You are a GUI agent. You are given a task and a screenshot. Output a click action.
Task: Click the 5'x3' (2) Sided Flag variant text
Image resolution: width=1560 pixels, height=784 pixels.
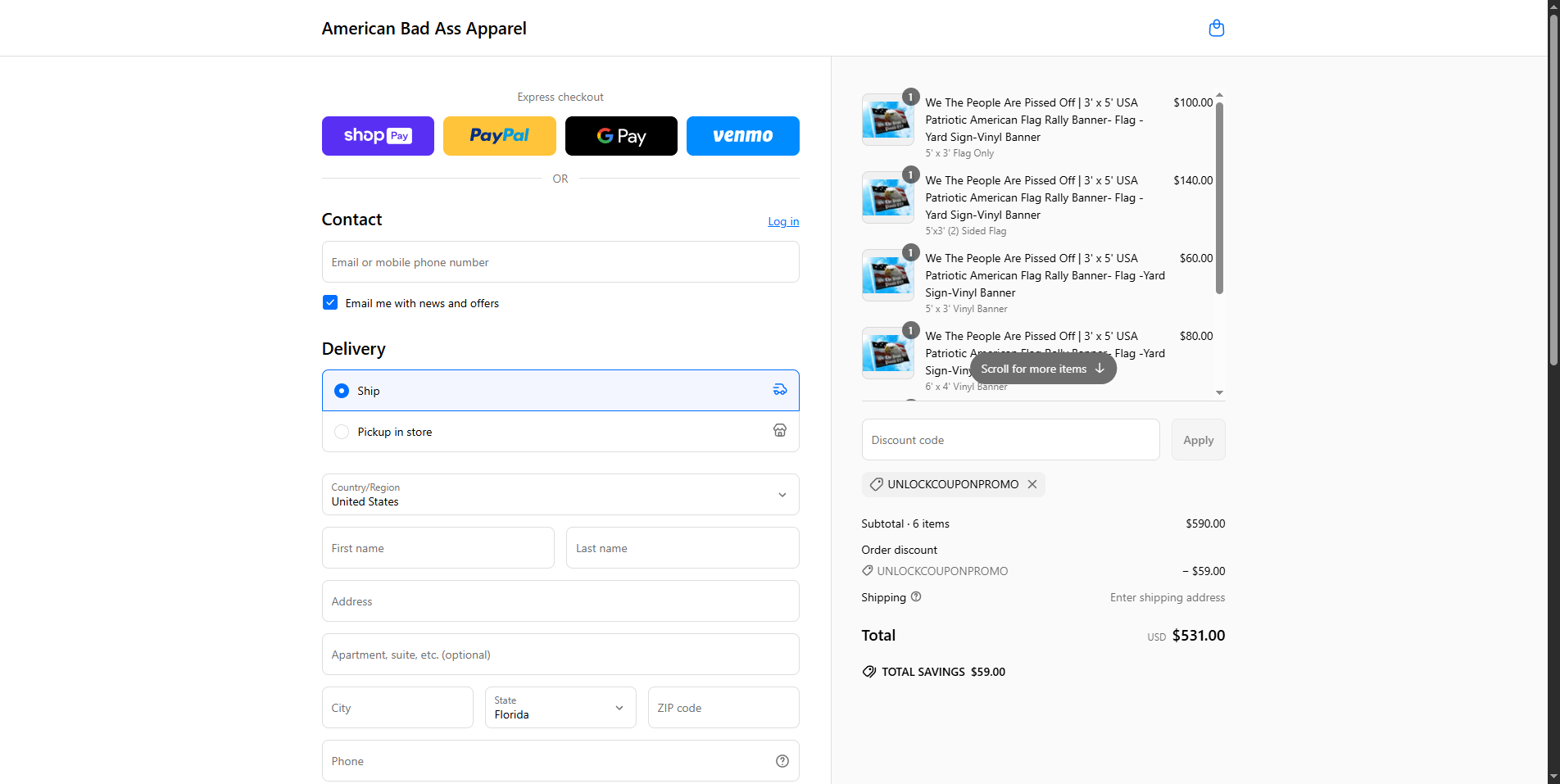click(x=965, y=231)
